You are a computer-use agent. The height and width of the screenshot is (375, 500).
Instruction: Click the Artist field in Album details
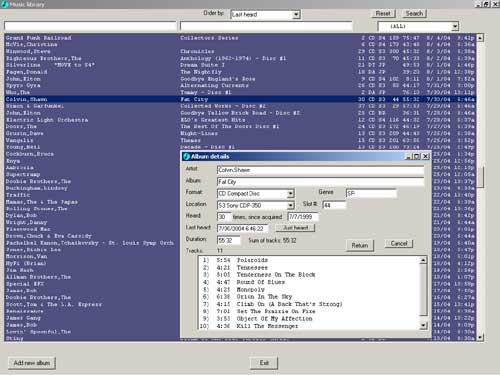(320, 170)
